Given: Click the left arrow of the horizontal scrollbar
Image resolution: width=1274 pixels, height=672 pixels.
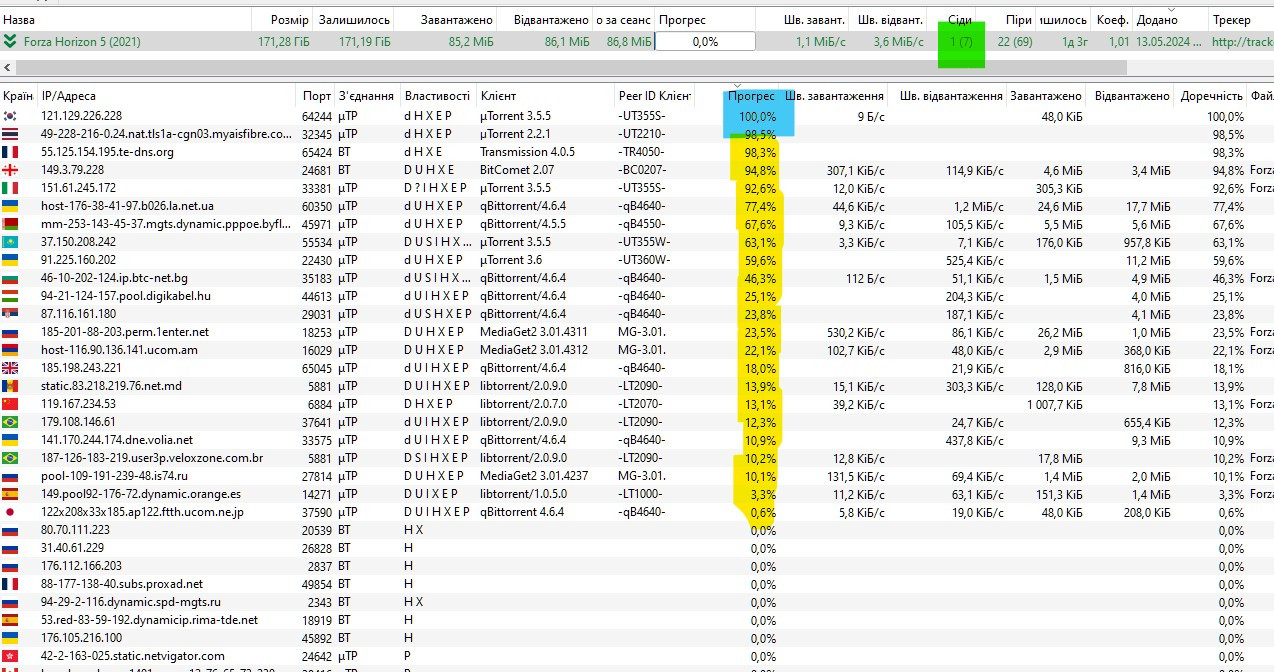Looking at the screenshot, I should (x=9, y=67).
